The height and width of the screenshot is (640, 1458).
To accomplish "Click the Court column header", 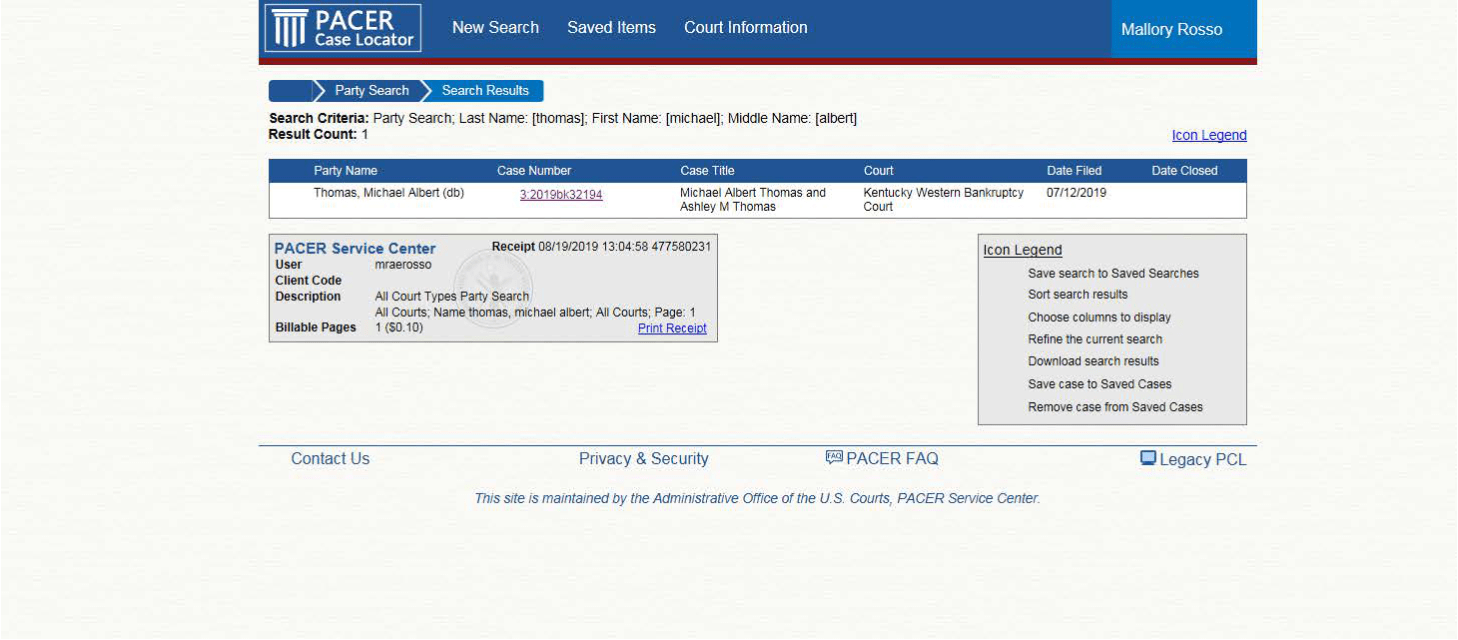I will tap(878, 171).
